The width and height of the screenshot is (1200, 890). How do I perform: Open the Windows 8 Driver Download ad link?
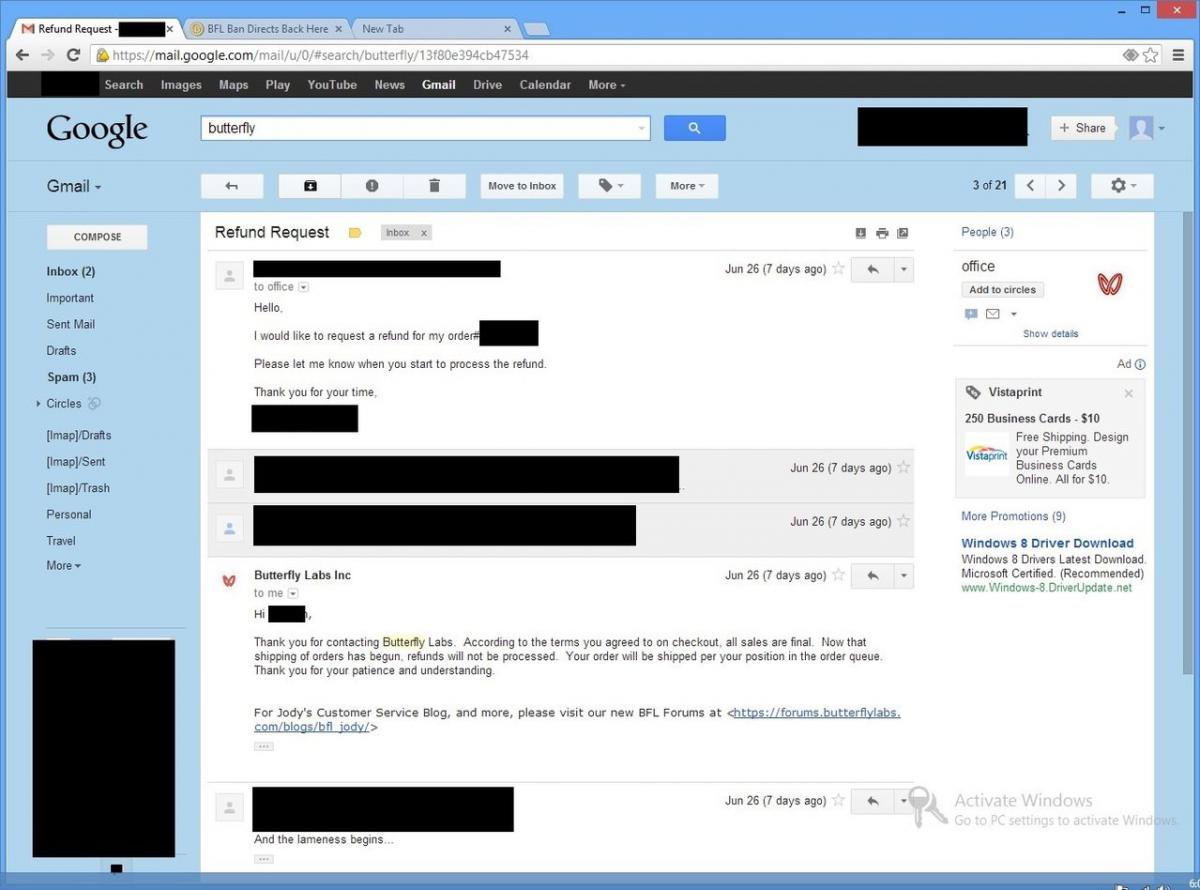pos(1047,543)
